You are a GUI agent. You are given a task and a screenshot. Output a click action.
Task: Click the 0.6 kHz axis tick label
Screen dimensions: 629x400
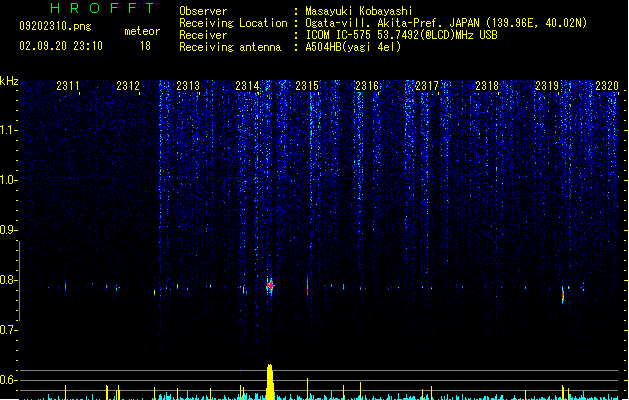point(7,380)
